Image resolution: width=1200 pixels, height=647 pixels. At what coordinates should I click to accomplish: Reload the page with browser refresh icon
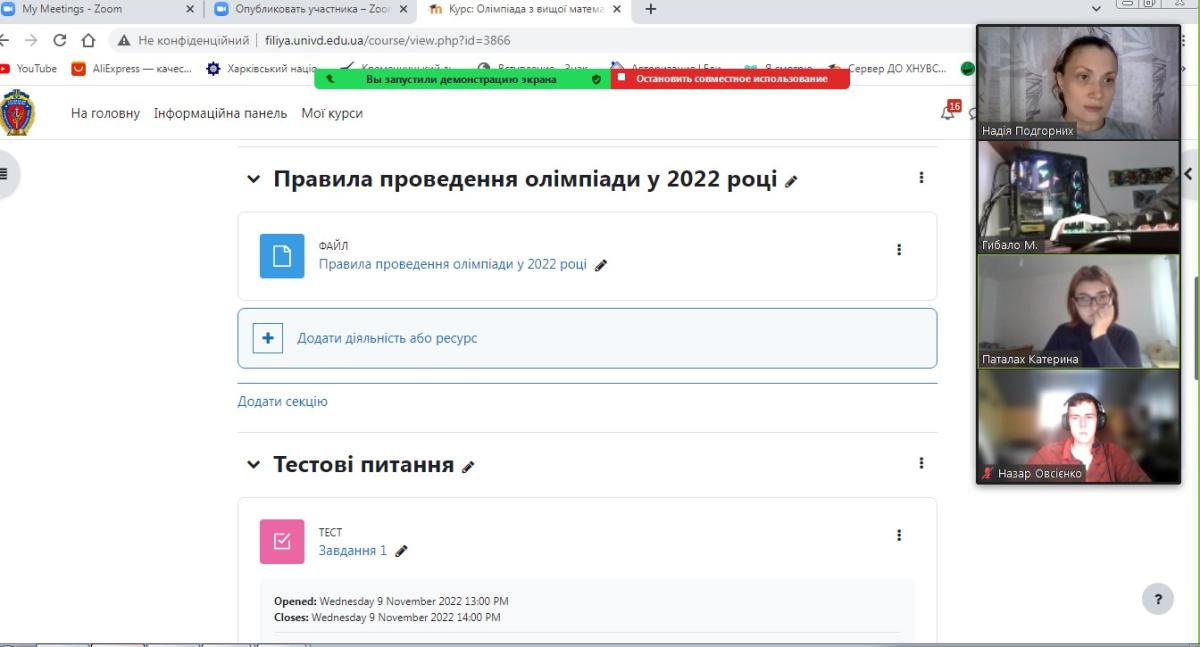[x=60, y=40]
